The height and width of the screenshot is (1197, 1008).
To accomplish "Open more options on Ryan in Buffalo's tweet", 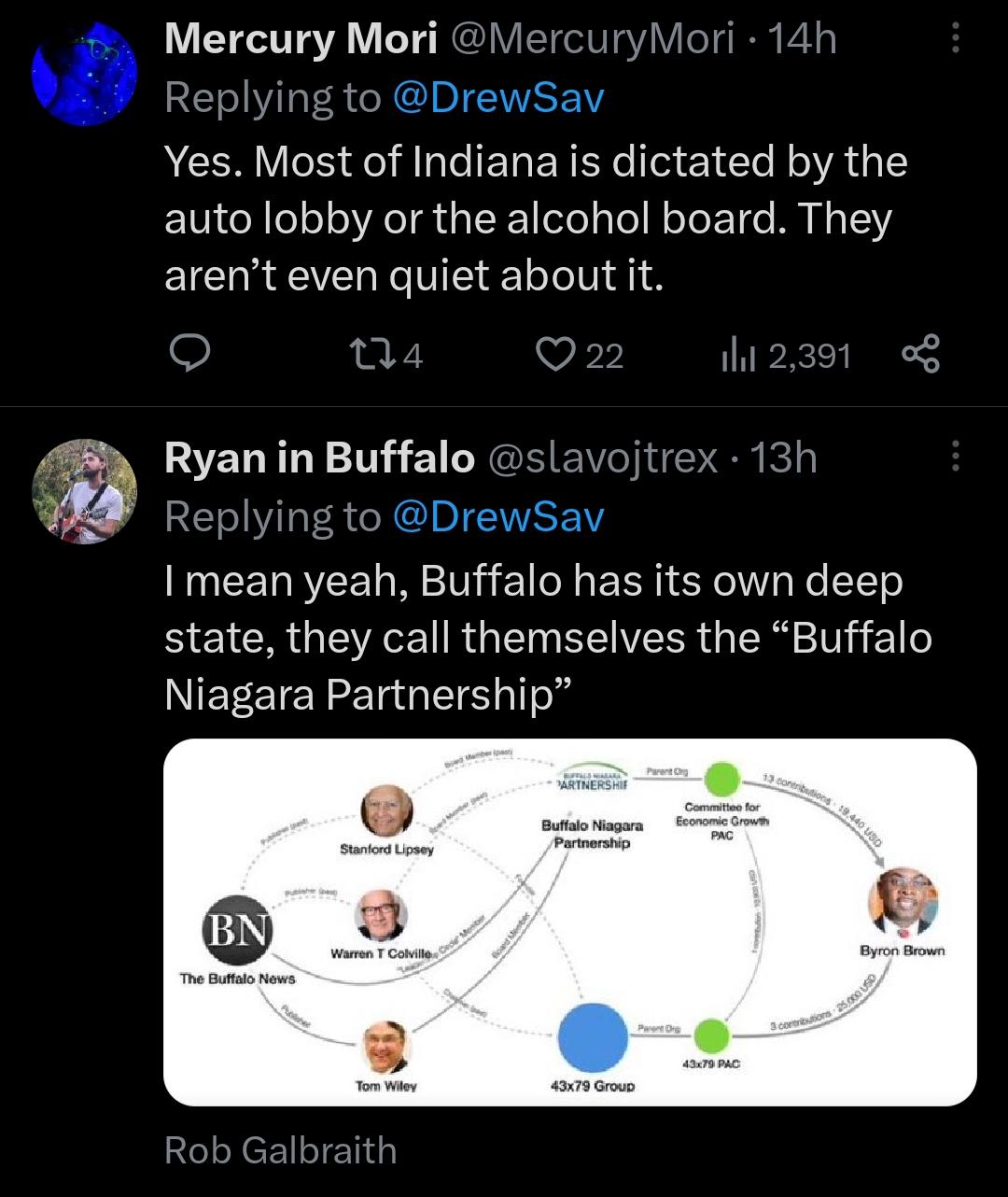I will pyautogui.click(x=954, y=458).
